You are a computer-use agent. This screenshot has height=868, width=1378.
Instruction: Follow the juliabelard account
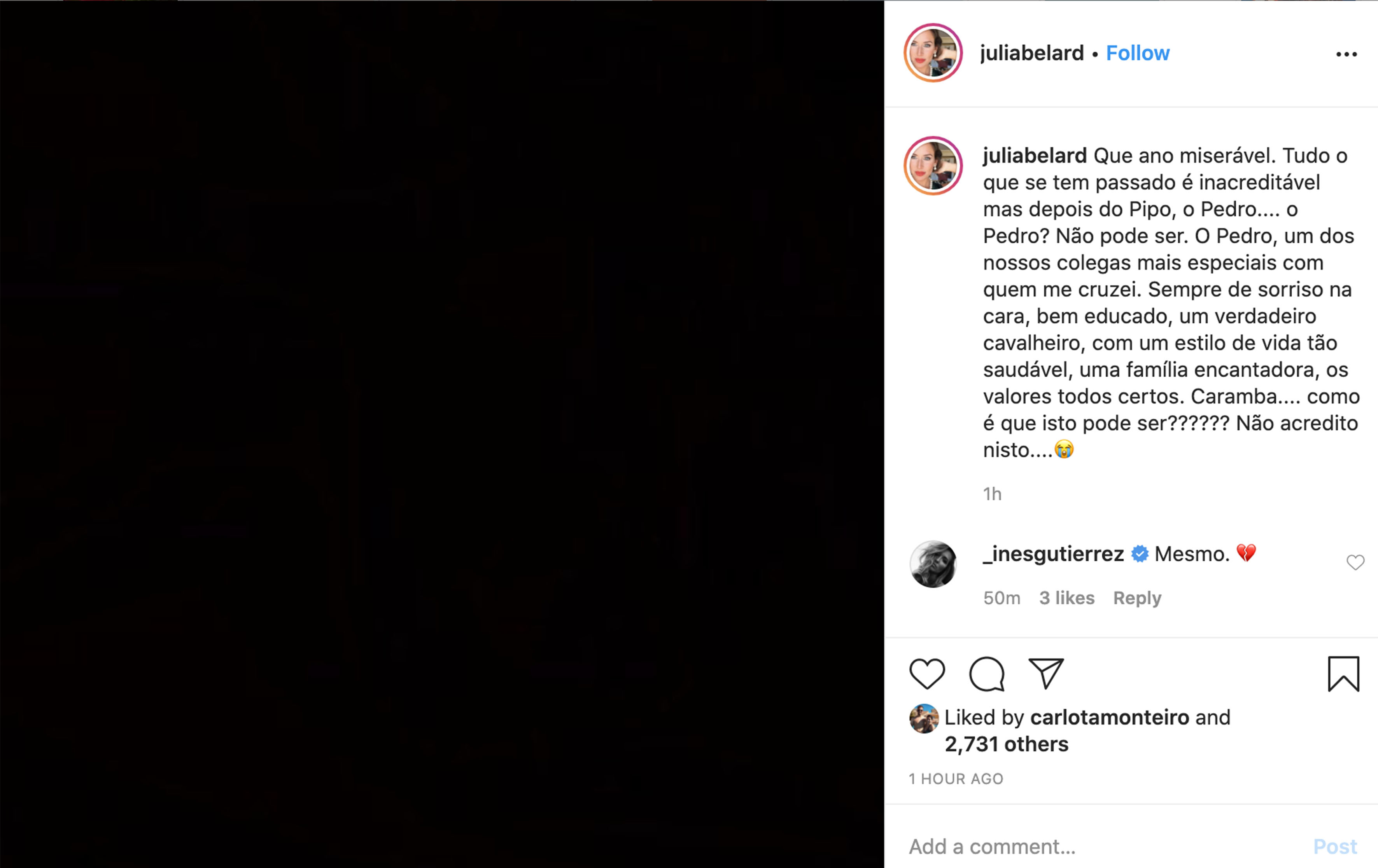1137,53
